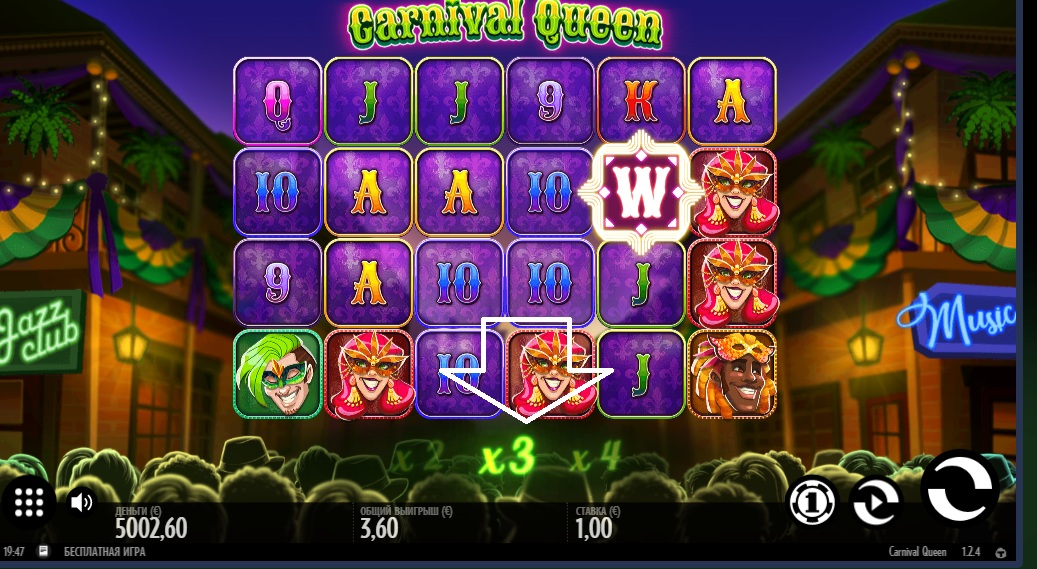The width and height of the screenshot is (1037, 569).
Task: Click the orange-masked man symbol
Action: click(x=731, y=374)
